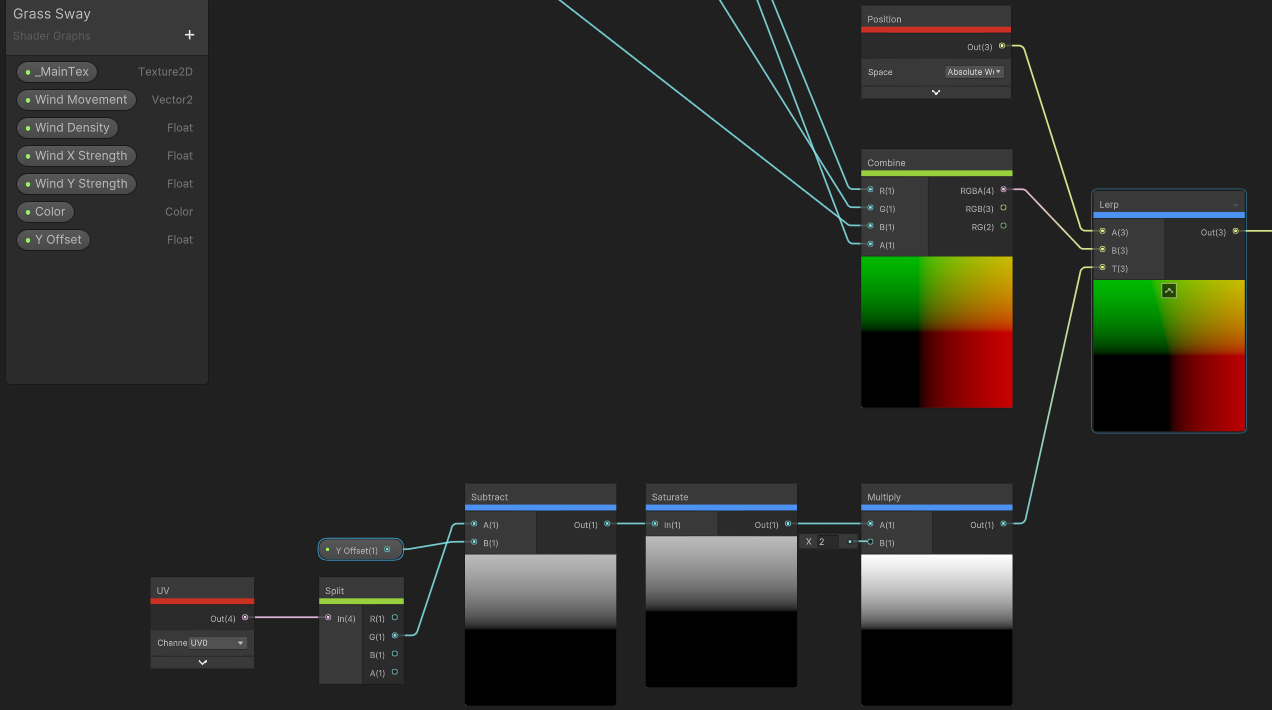Click the Combine RG(2) output port
Image resolution: width=1272 pixels, height=710 pixels.
tap(1003, 226)
